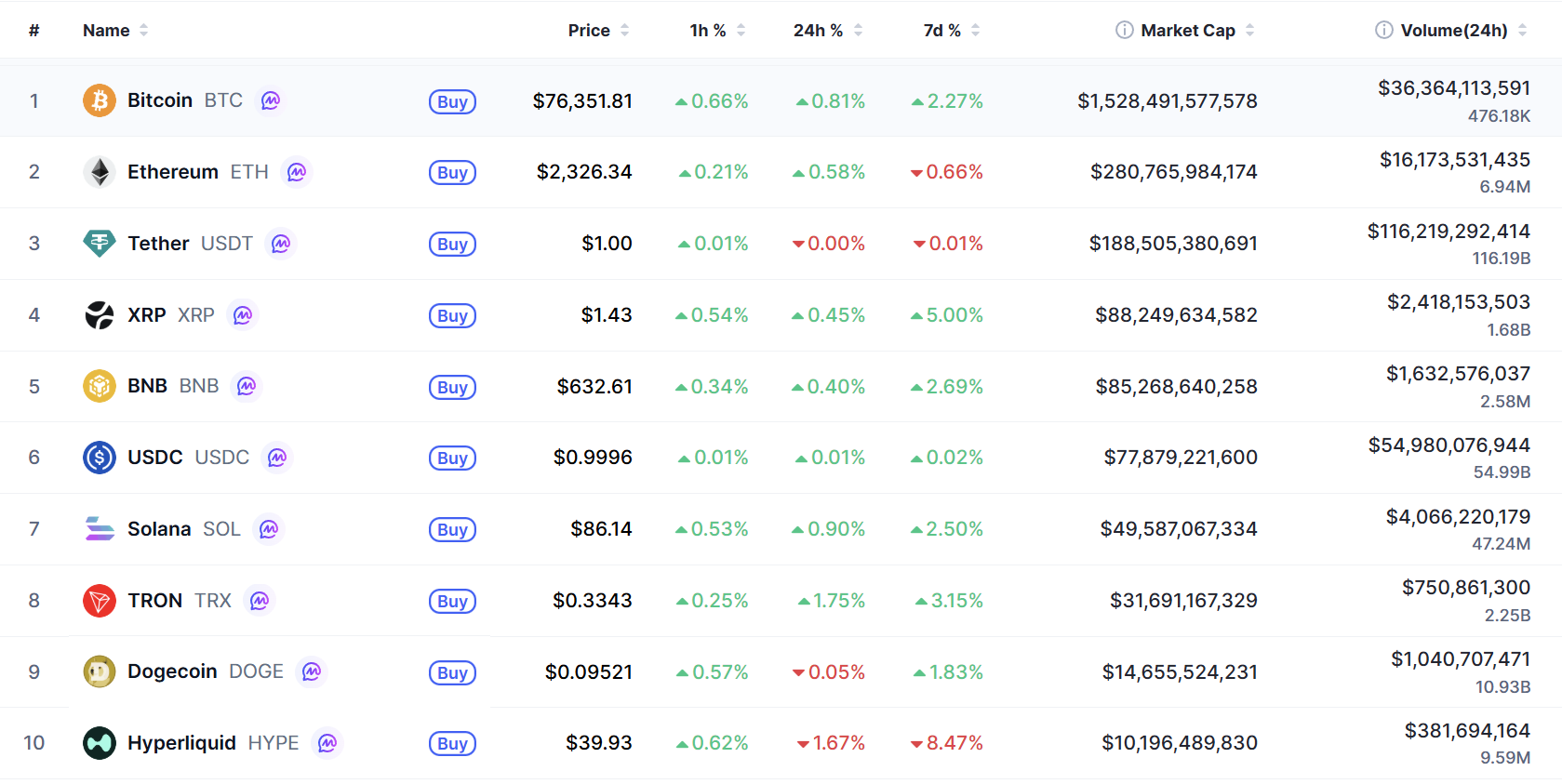
Task: Click Buy button for TRON
Action: coord(452,601)
